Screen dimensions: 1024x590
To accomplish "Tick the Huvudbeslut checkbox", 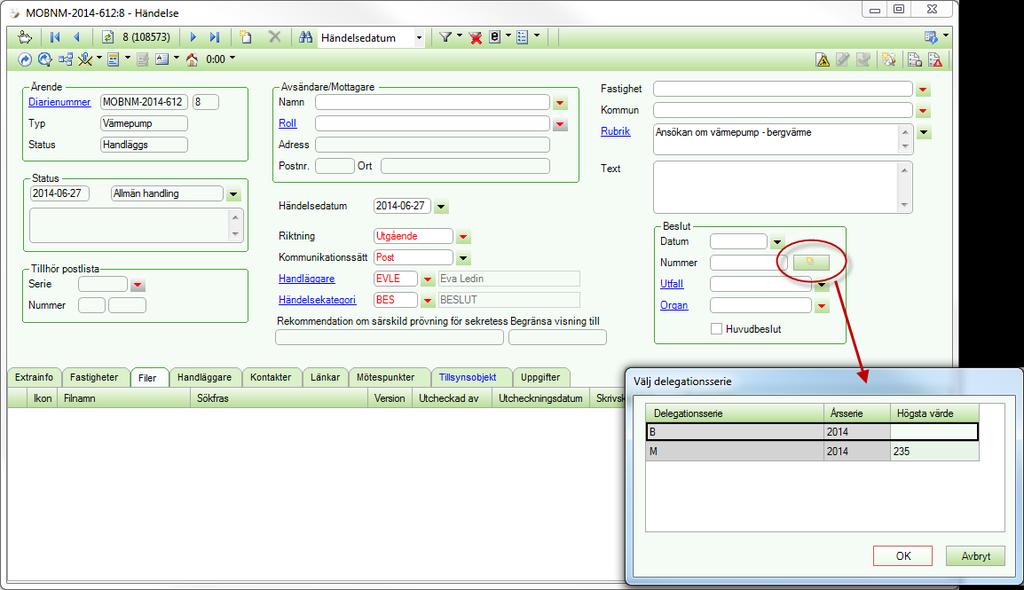I will [x=716, y=329].
